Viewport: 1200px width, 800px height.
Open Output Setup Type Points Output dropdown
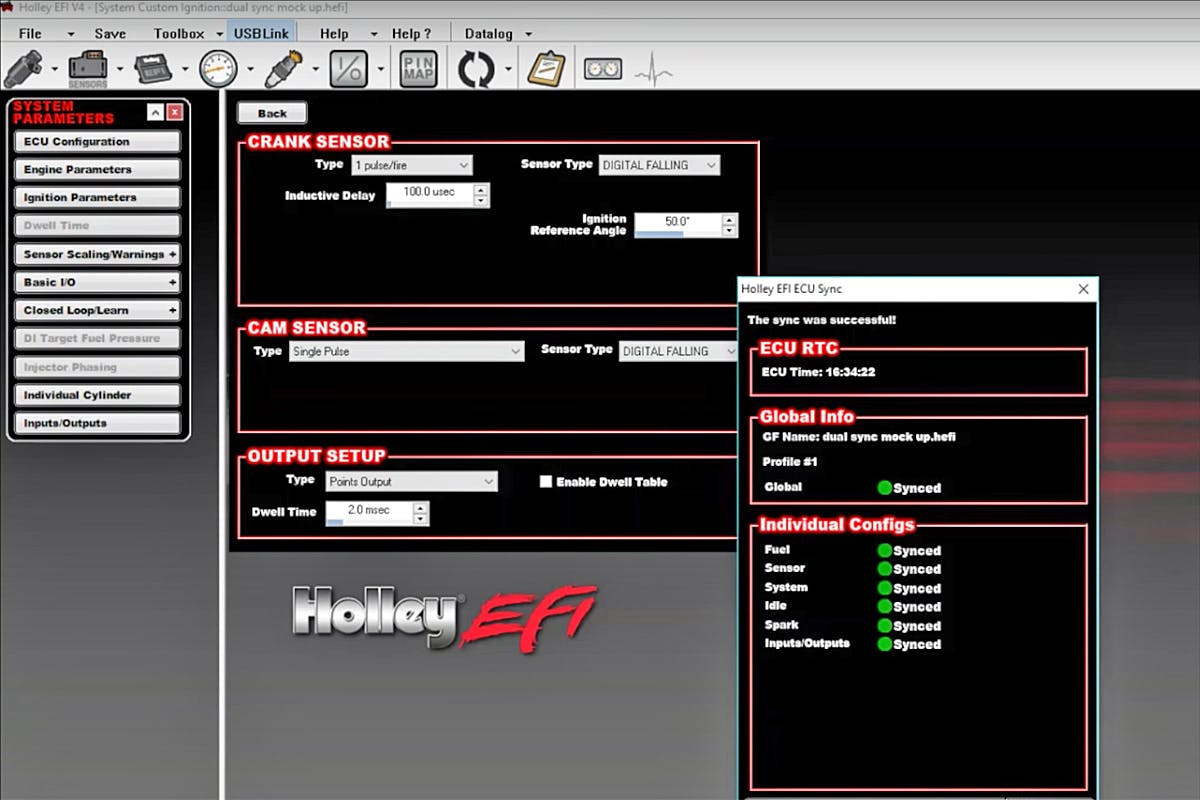pos(411,481)
